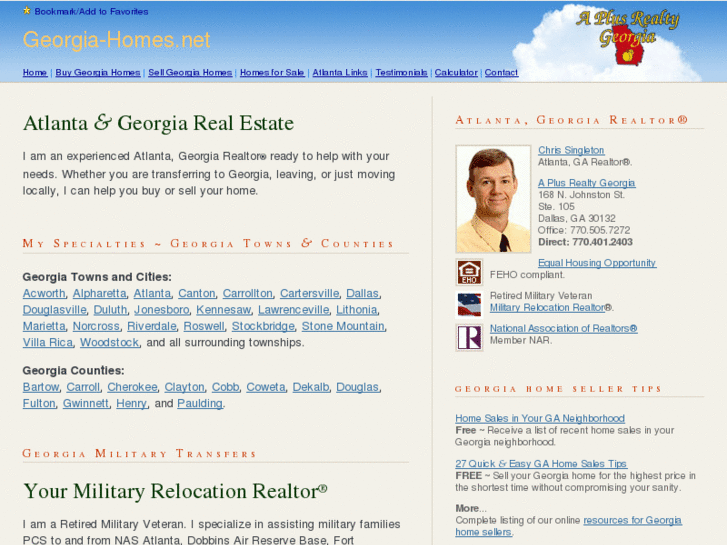Viewport: 727px width, 545px height.
Task: Click the Carroll county link
Action: coord(83,387)
